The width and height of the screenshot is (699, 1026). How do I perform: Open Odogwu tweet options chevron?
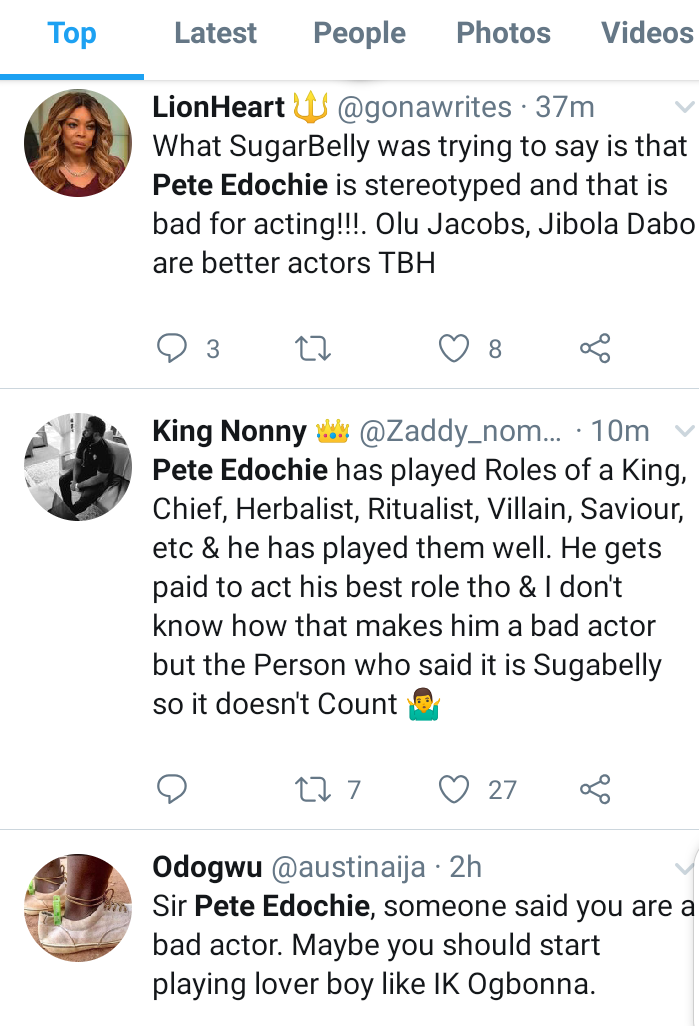pos(685,866)
